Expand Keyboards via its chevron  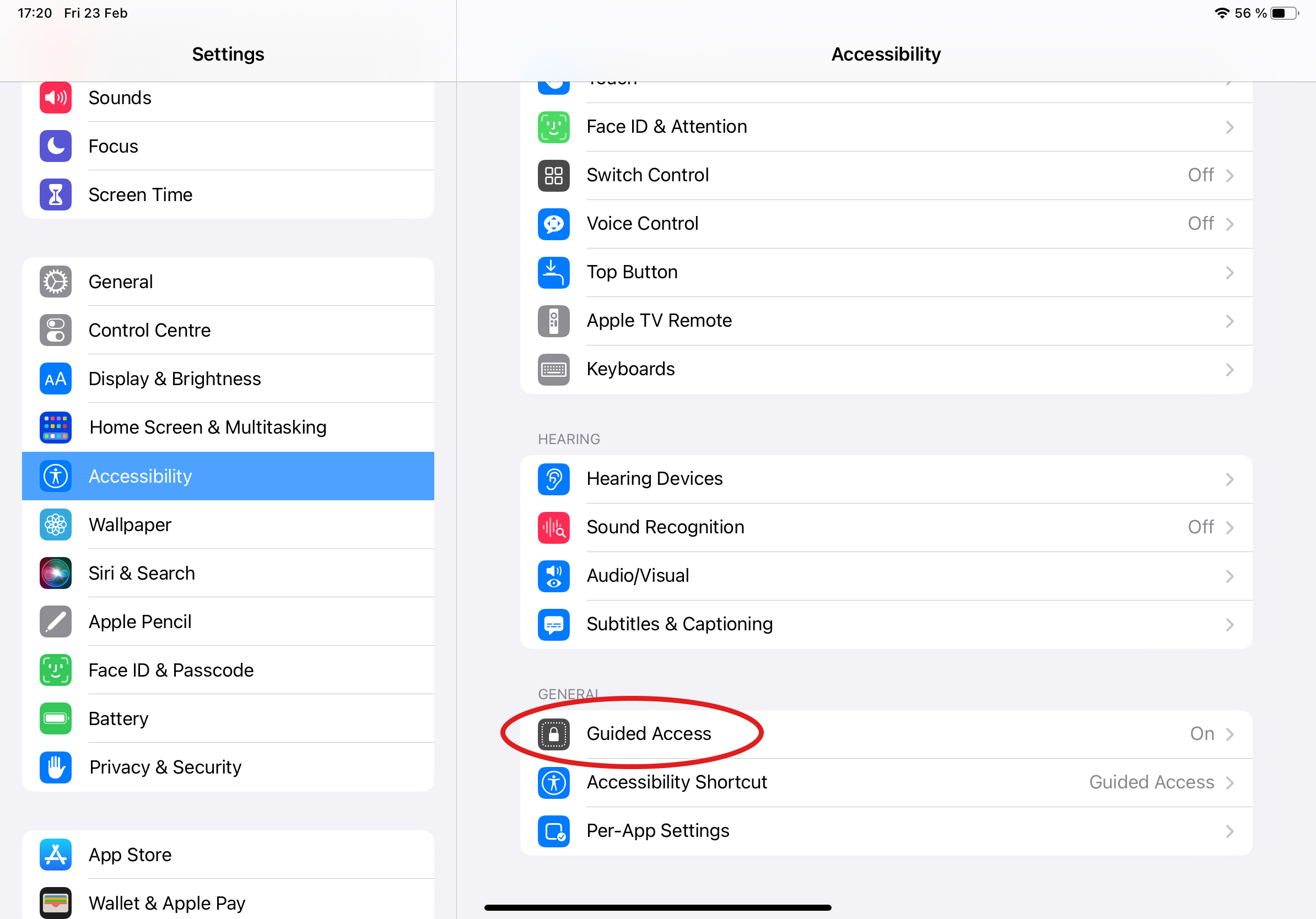coord(1229,370)
